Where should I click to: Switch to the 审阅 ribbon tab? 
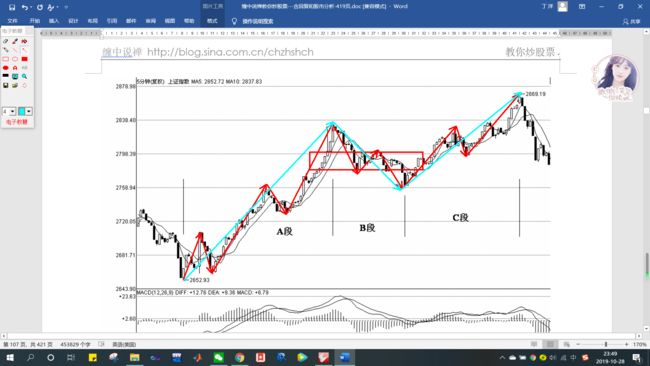point(150,21)
